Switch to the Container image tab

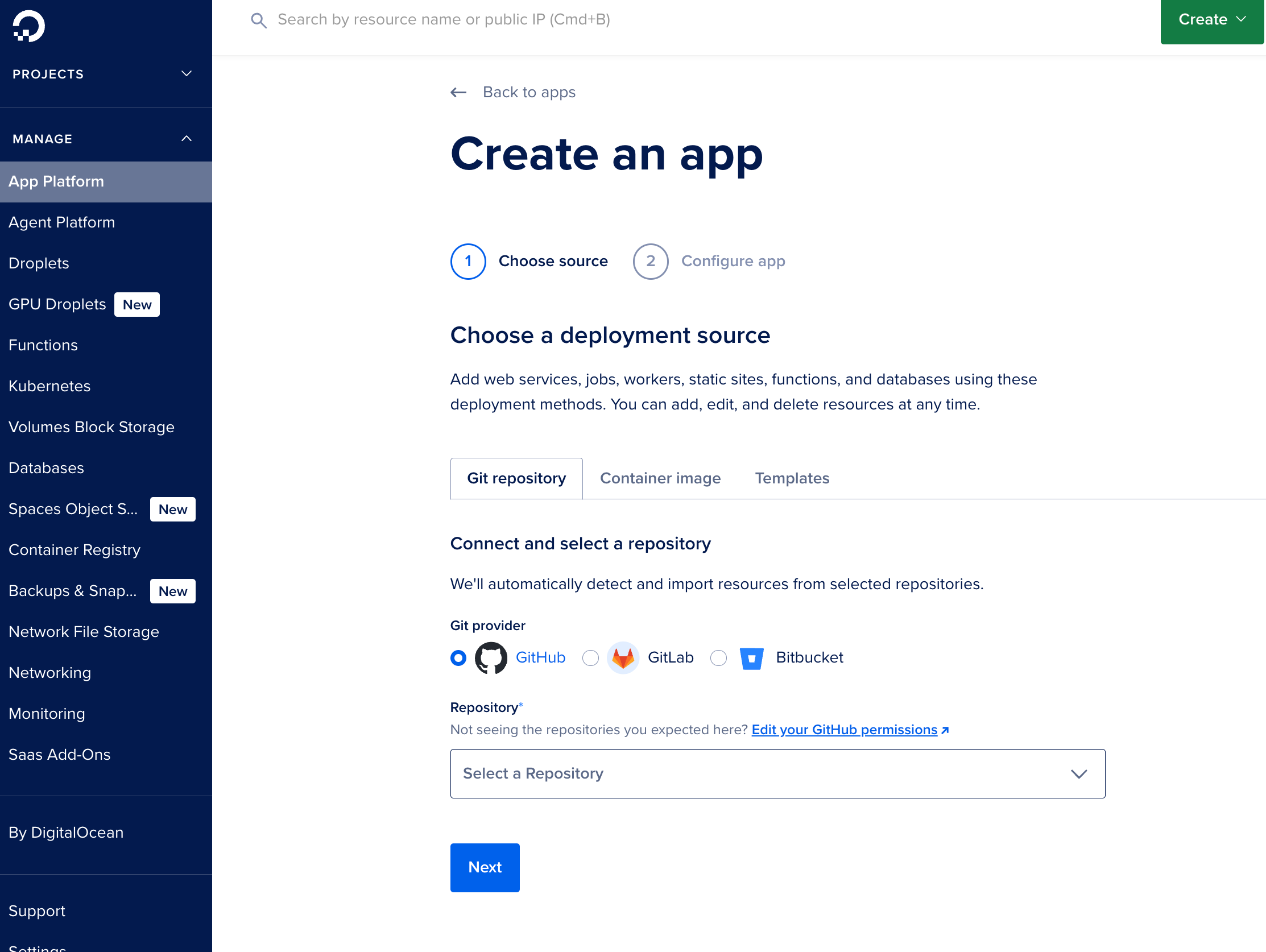(660, 478)
